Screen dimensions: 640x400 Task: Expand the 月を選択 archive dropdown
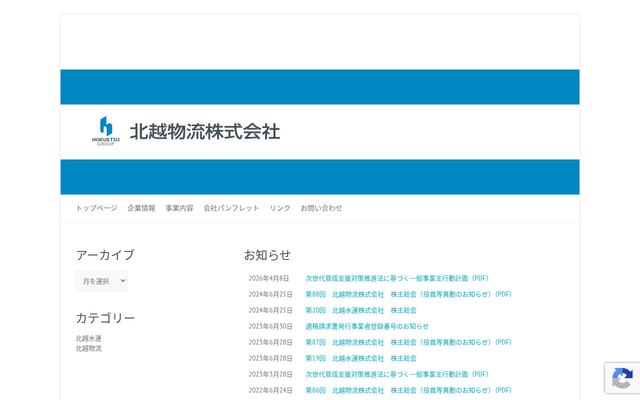pyautogui.click(x=102, y=281)
